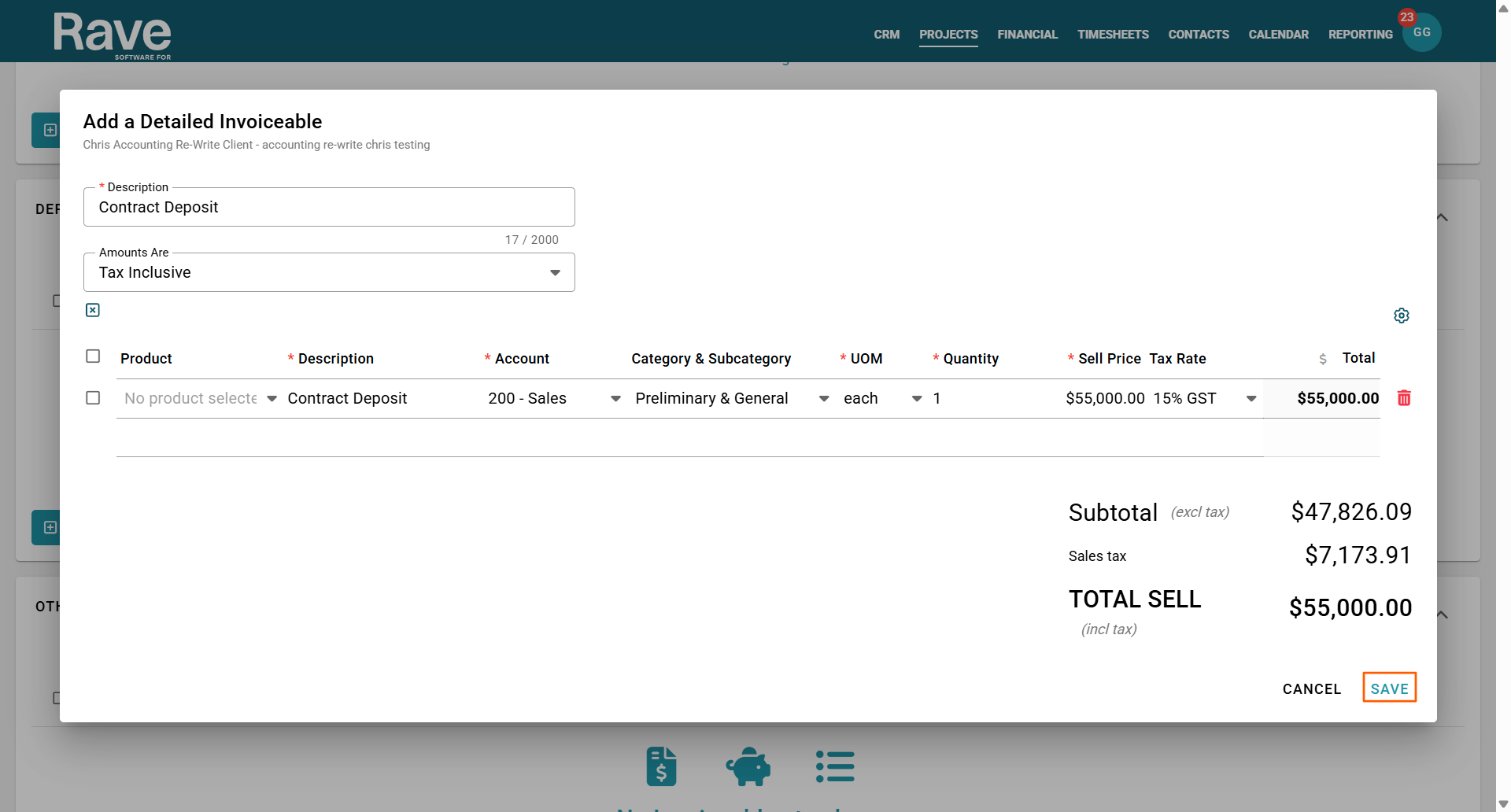Image resolution: width=1511 pixels, height=812 pixels.
Task: Tick the select-all checkbox in table header
Action: click(93, 356)
